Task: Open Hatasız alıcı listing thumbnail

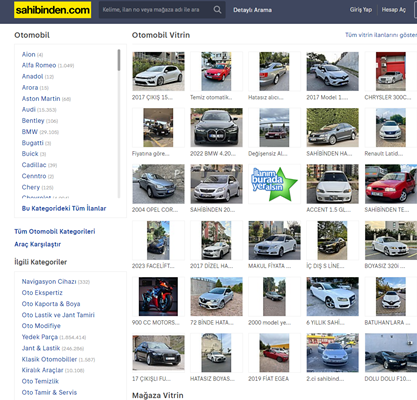Action: [x=274, y=71]
